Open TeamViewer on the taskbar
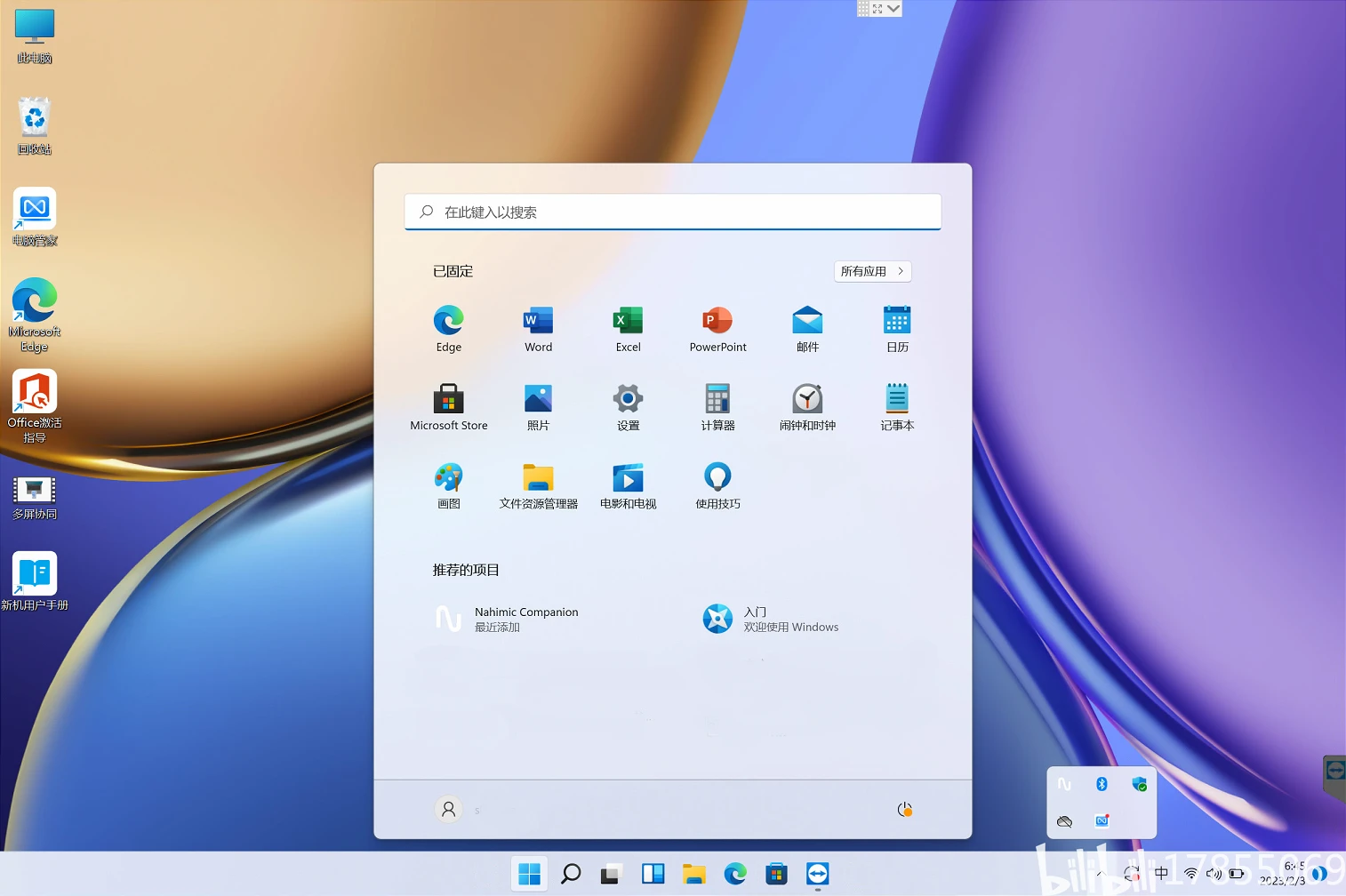Viewport: 1346px width, 896px height. (818, 874)
